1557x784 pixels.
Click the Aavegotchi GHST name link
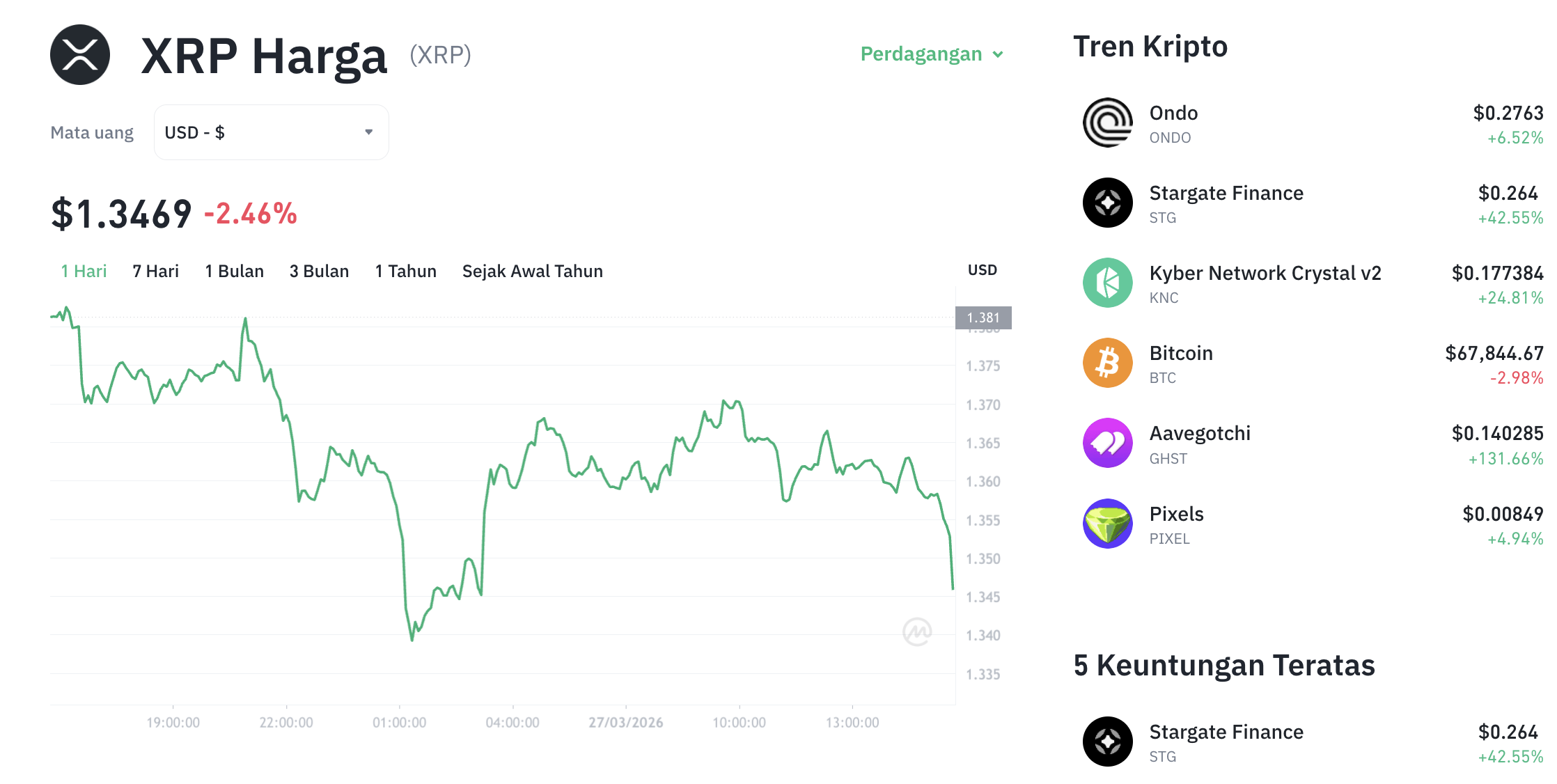[1199, 432]
